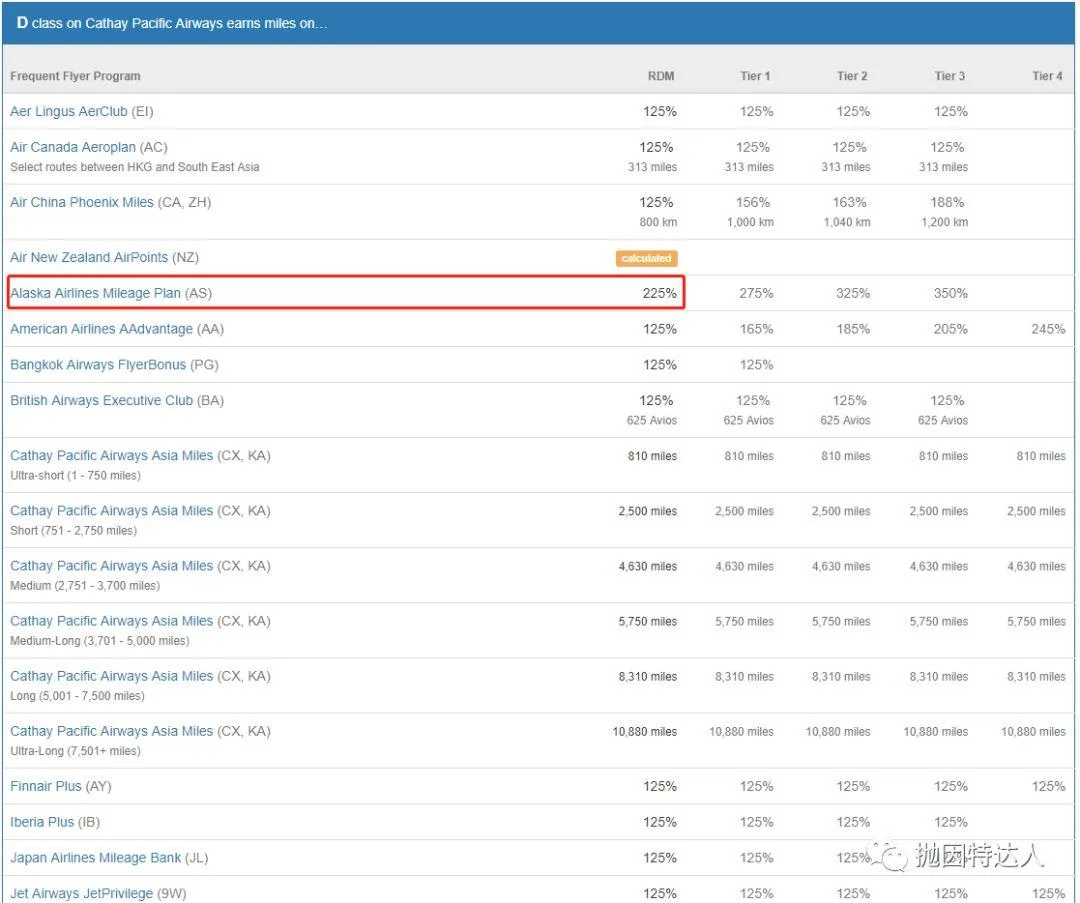Click the "1,040 km" Air China value
This screenshot has width=1080, height=903.
tap(847, 222)
